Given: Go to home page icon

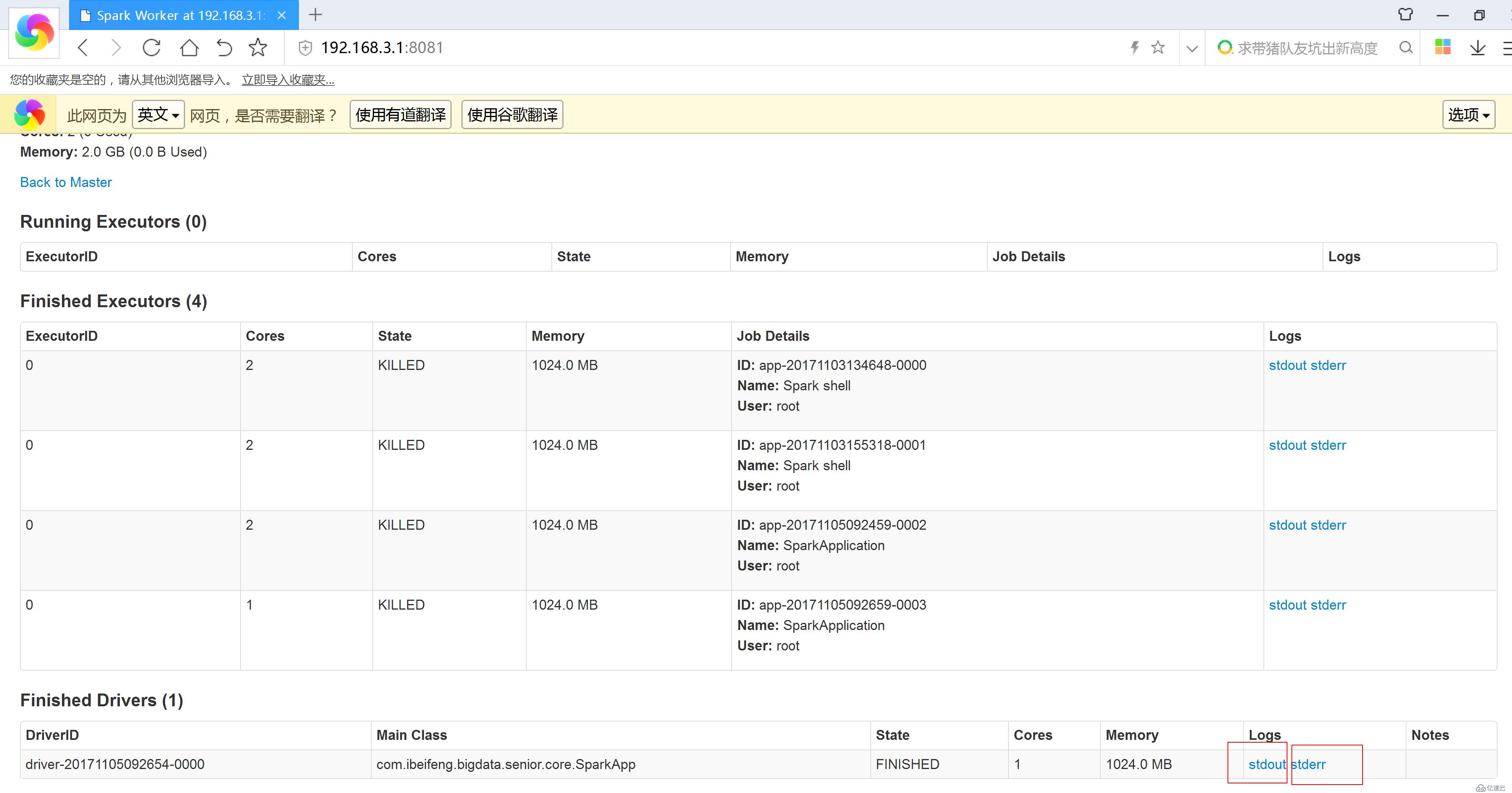Looking at the screenshot, I should [189, 48].
